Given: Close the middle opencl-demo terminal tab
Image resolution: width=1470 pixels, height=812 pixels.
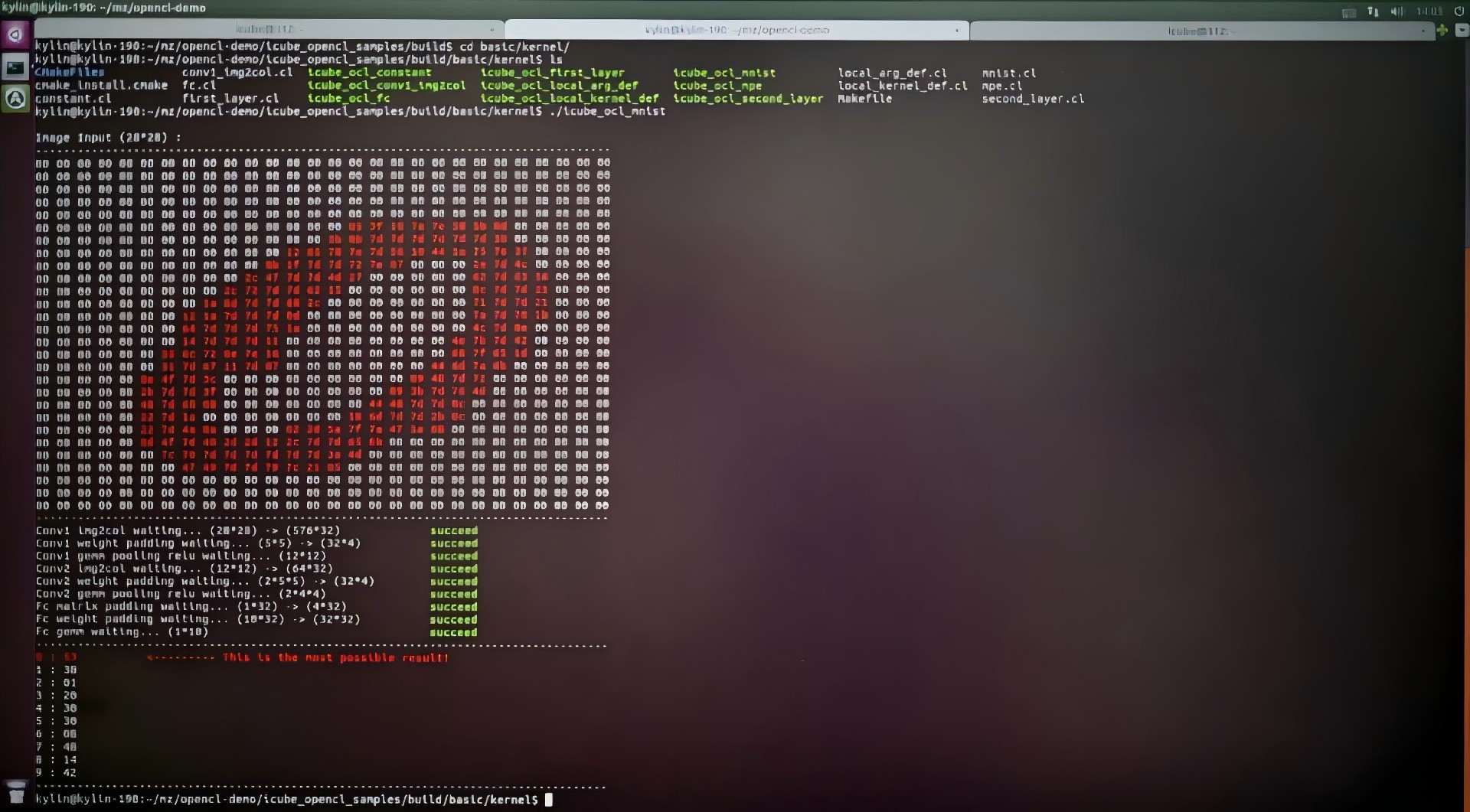Looking at the screenshot, I should point(957,31).
